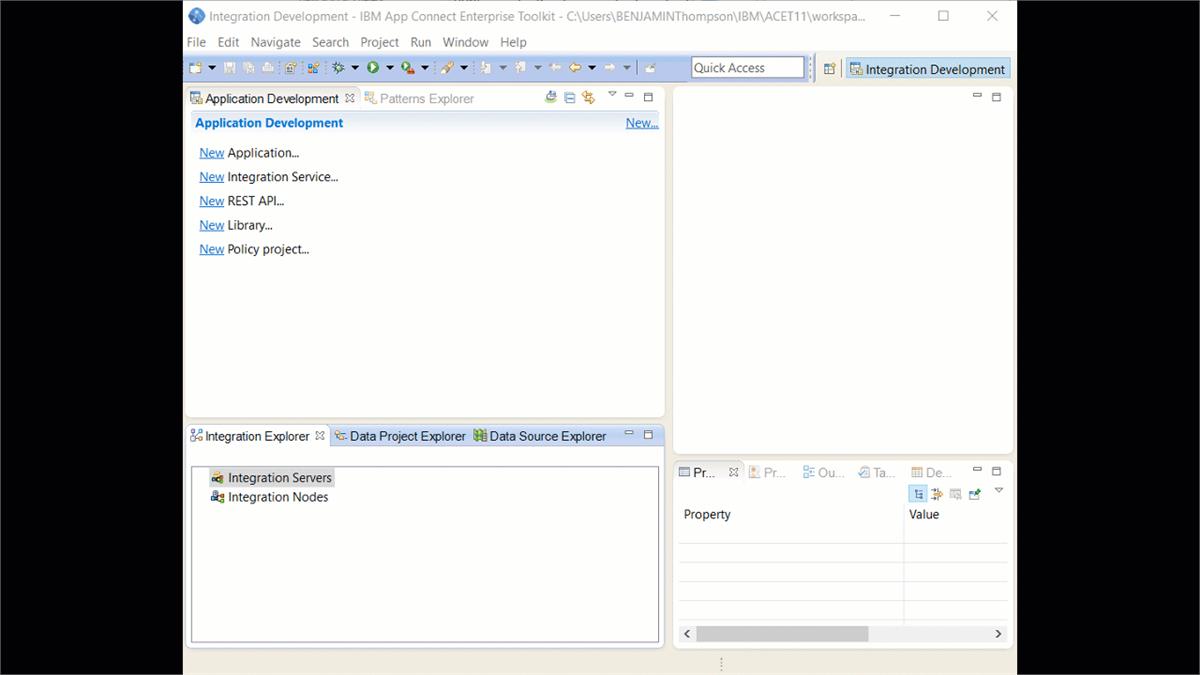Click the Save icon in the toolbar
1200x675 pixels.
[230, 67]
